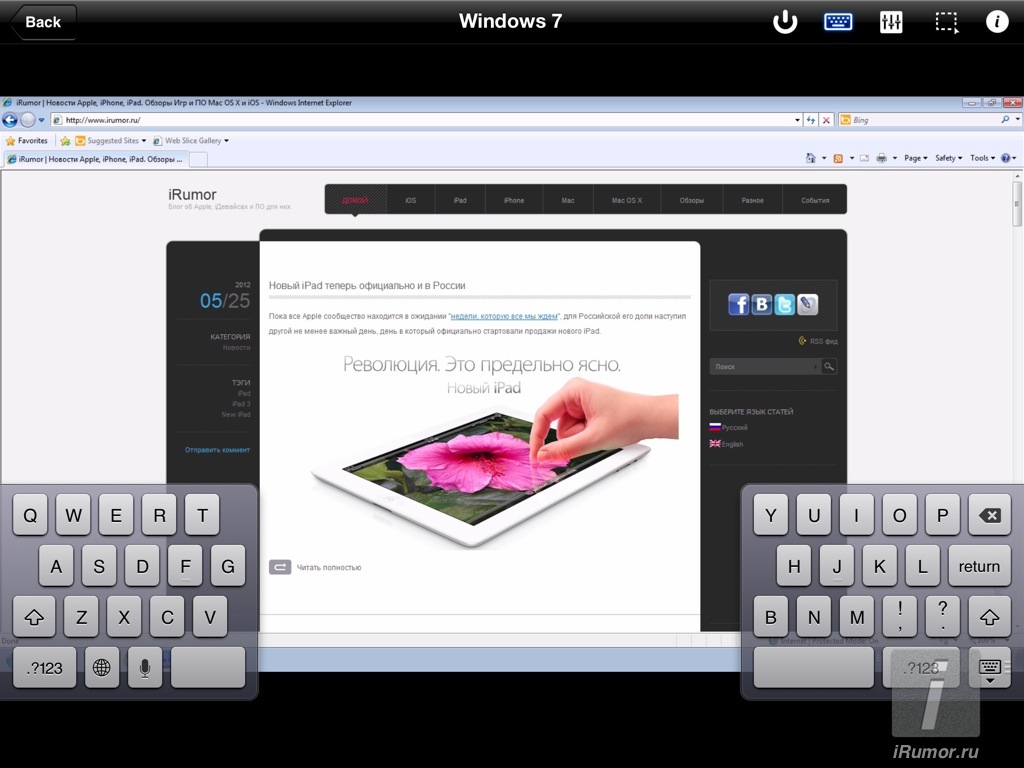Open the LiveJournal pencil social icon
The height and width of the screenshot is (768, 1024).
807,304
